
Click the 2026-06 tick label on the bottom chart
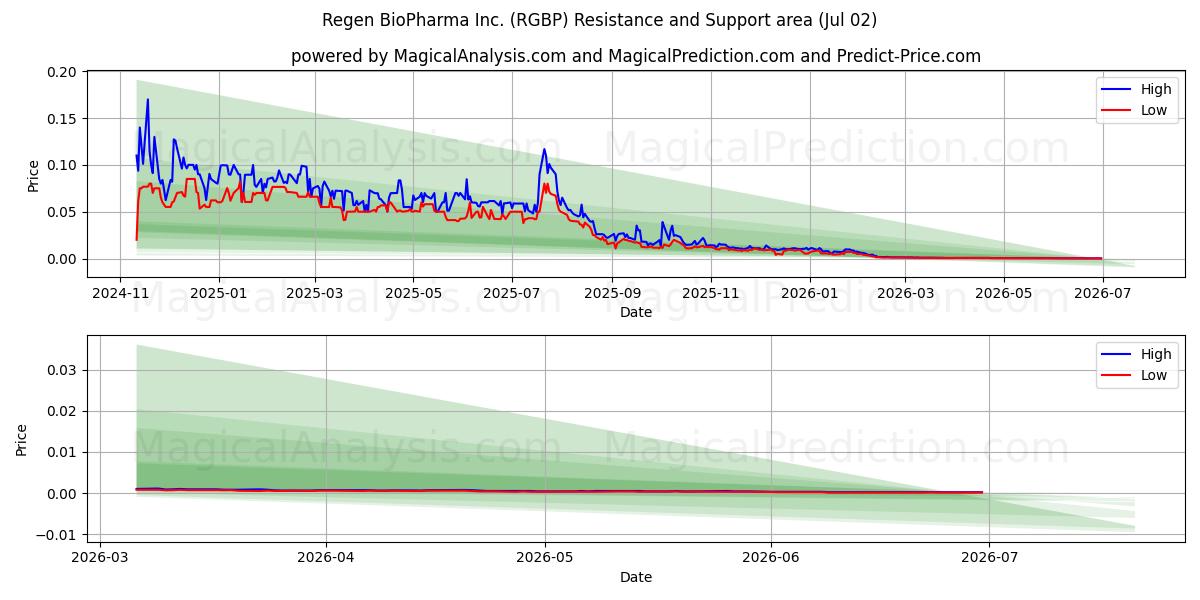771,559
